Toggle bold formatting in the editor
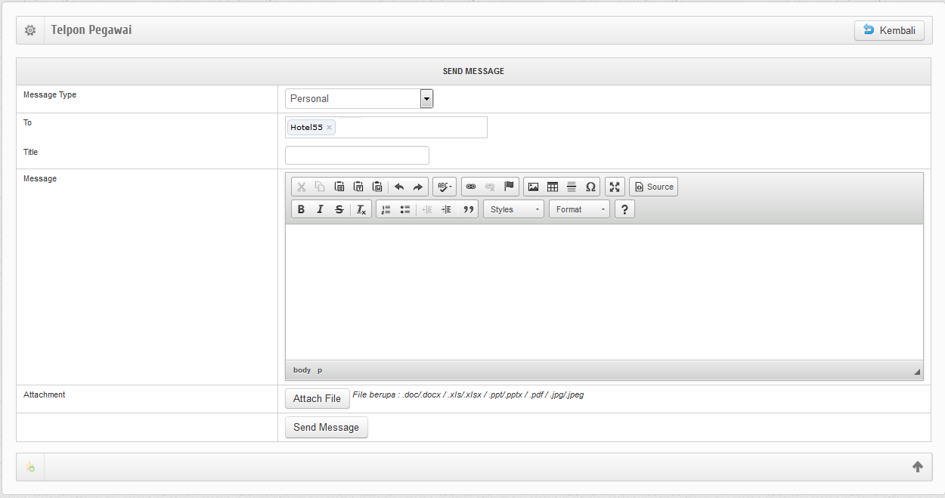The image size is (945, 498). point(301,210)
